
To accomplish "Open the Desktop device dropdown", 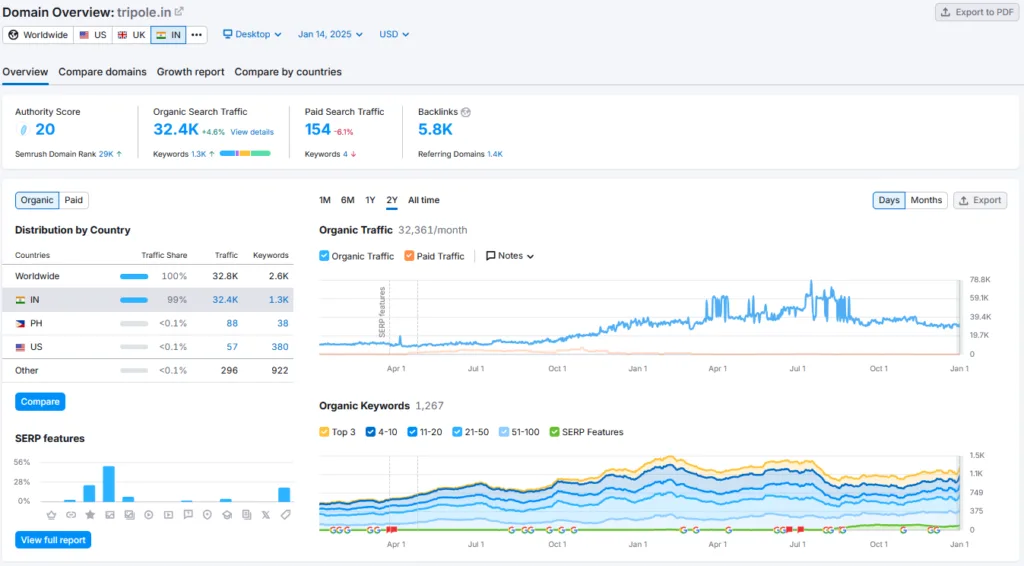I will coord(252,34).
